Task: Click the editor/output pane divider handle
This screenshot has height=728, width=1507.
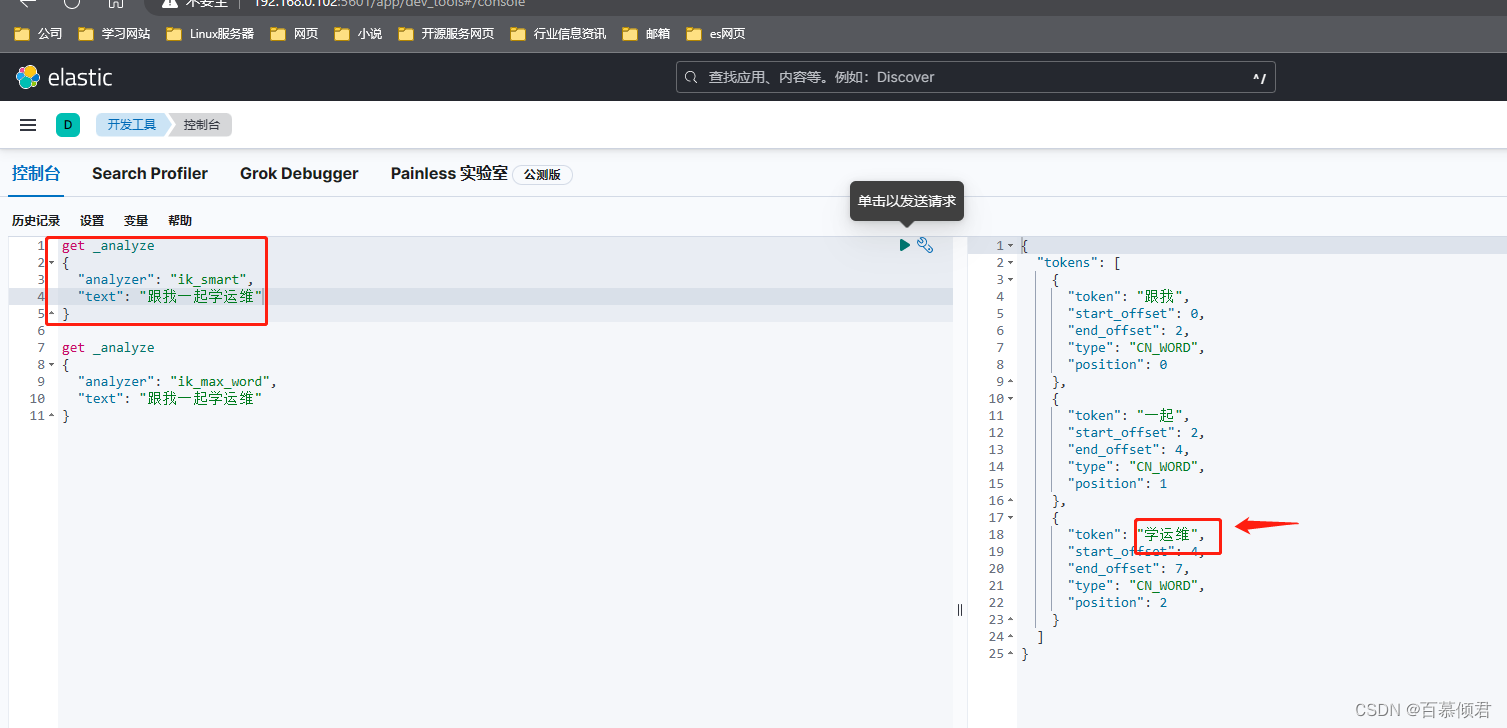Action: (960, 609)
